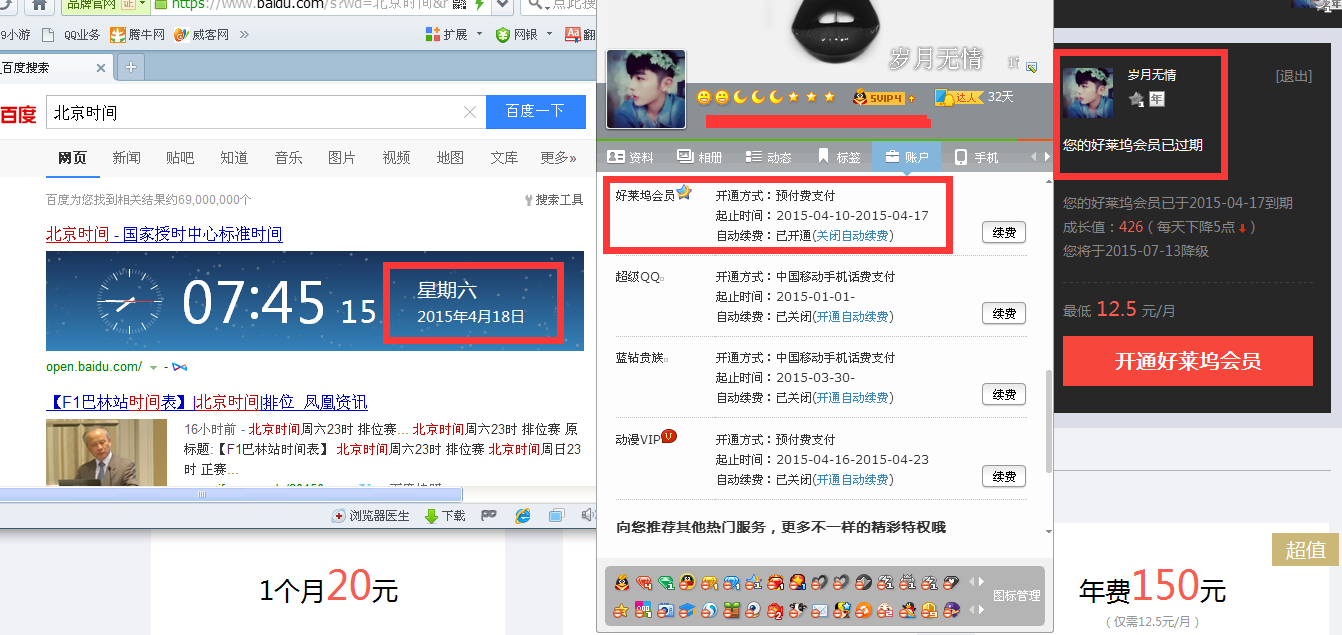Open the 相册 tab in QQ profile
1342x635 pixels.
tap(699, 157)
